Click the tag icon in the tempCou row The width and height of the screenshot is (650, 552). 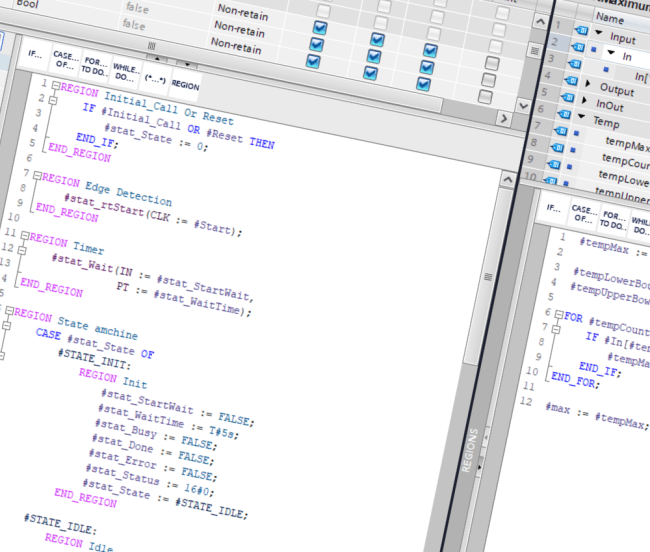(557, 147)
